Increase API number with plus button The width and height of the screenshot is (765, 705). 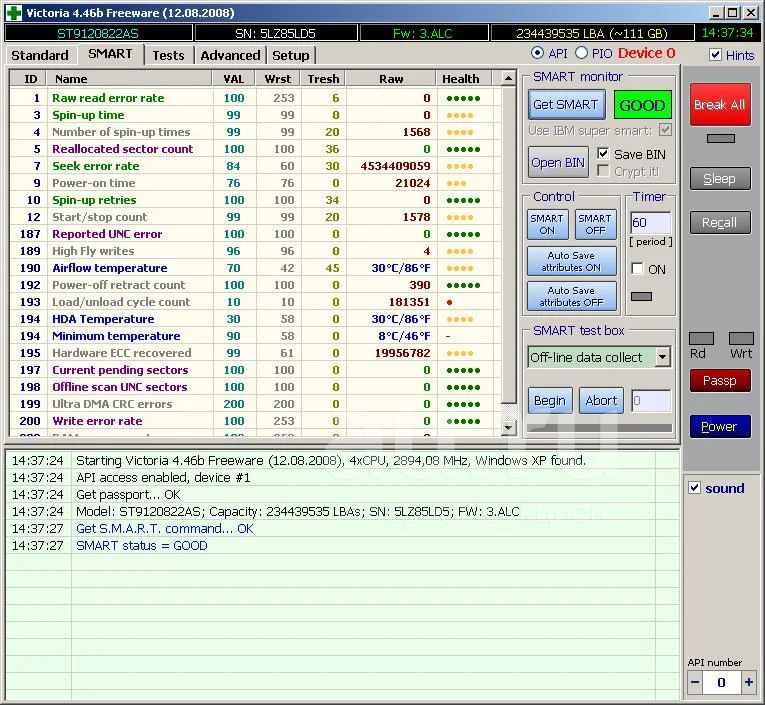[748, 682]
